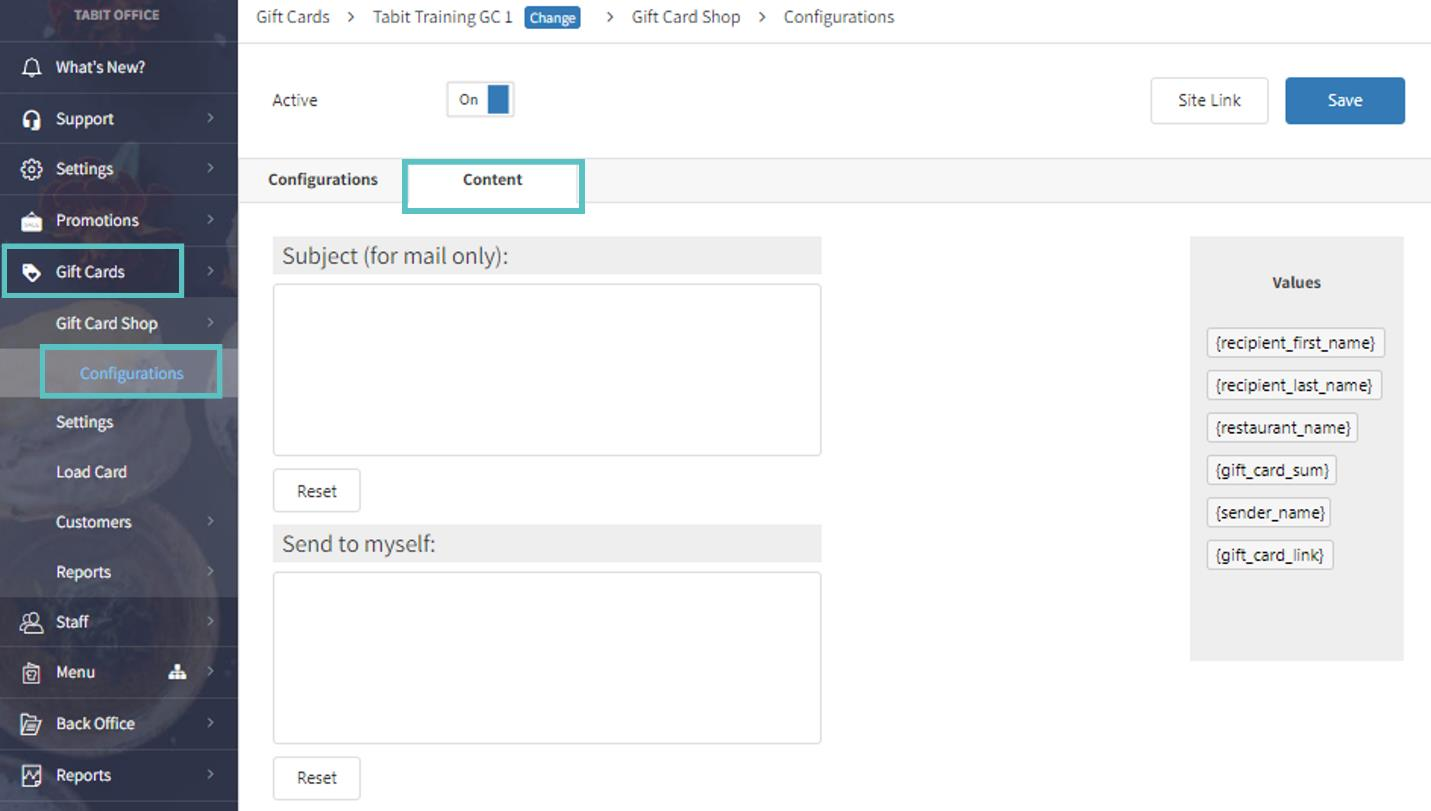Click the Promotions icon in sidebar
The image size is (1431, 811).
click(x=32, y=221)
